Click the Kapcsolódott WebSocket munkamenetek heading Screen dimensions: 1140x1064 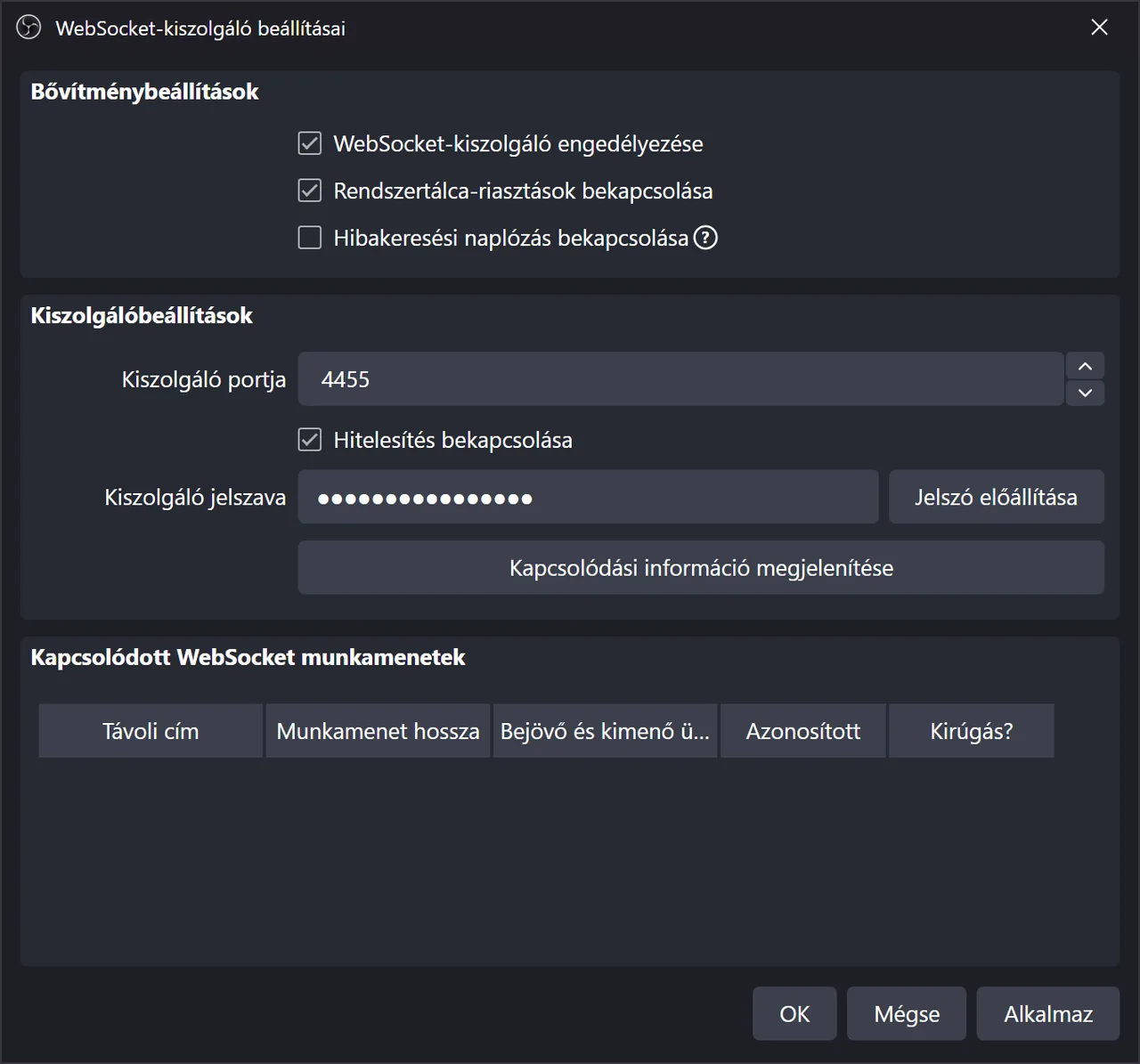pyautogui.click(x=248, y=658)
